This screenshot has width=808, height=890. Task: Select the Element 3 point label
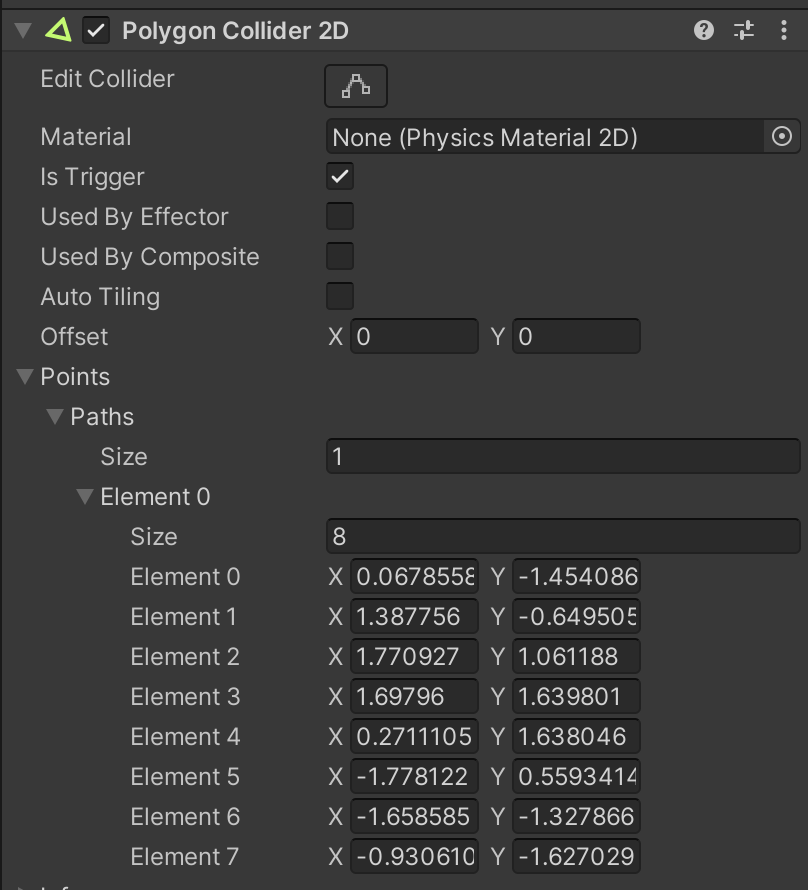(186, 696)
